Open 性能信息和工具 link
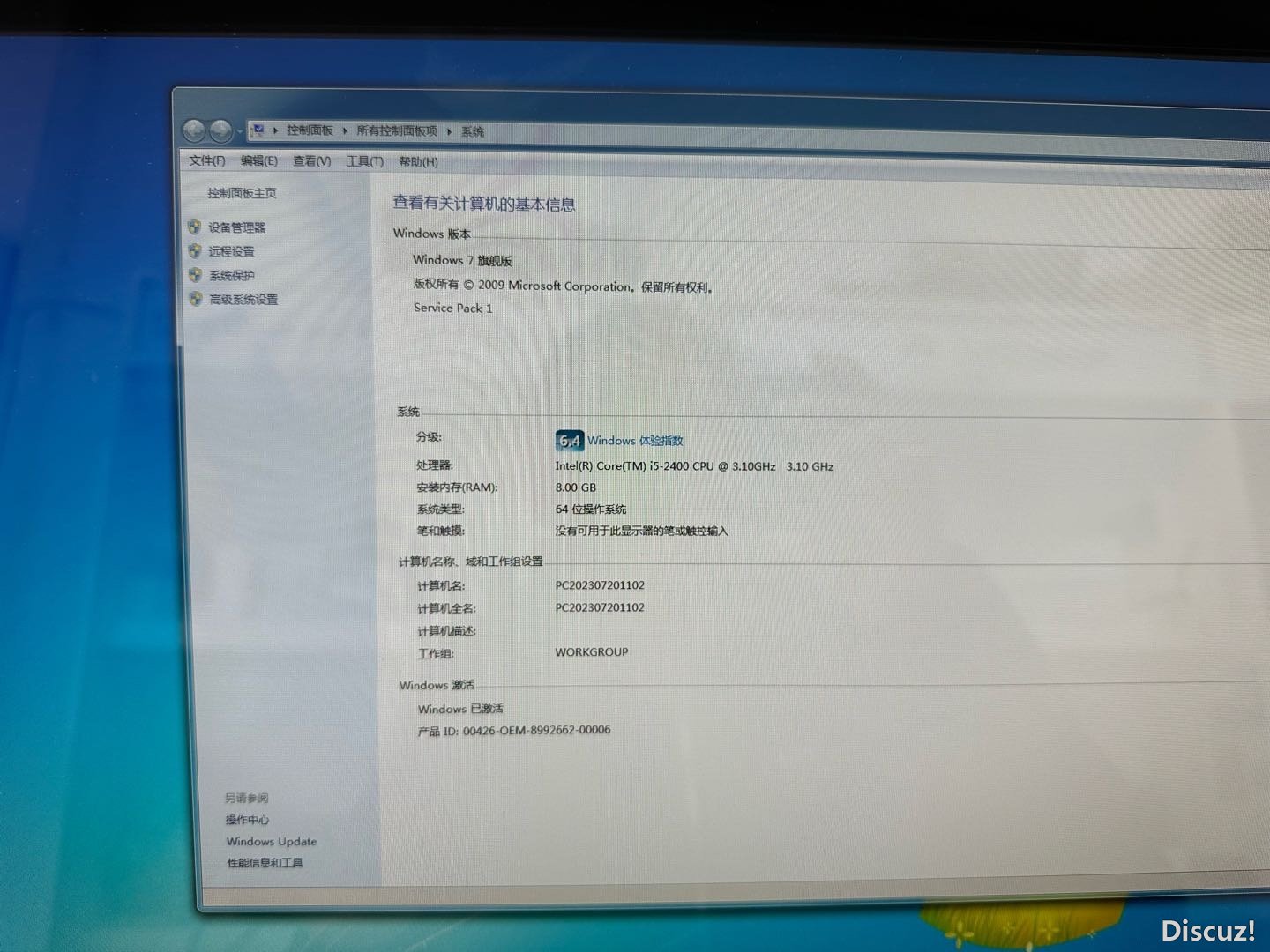This screenshot has height=952, width=1270. (x=265, y=863)
